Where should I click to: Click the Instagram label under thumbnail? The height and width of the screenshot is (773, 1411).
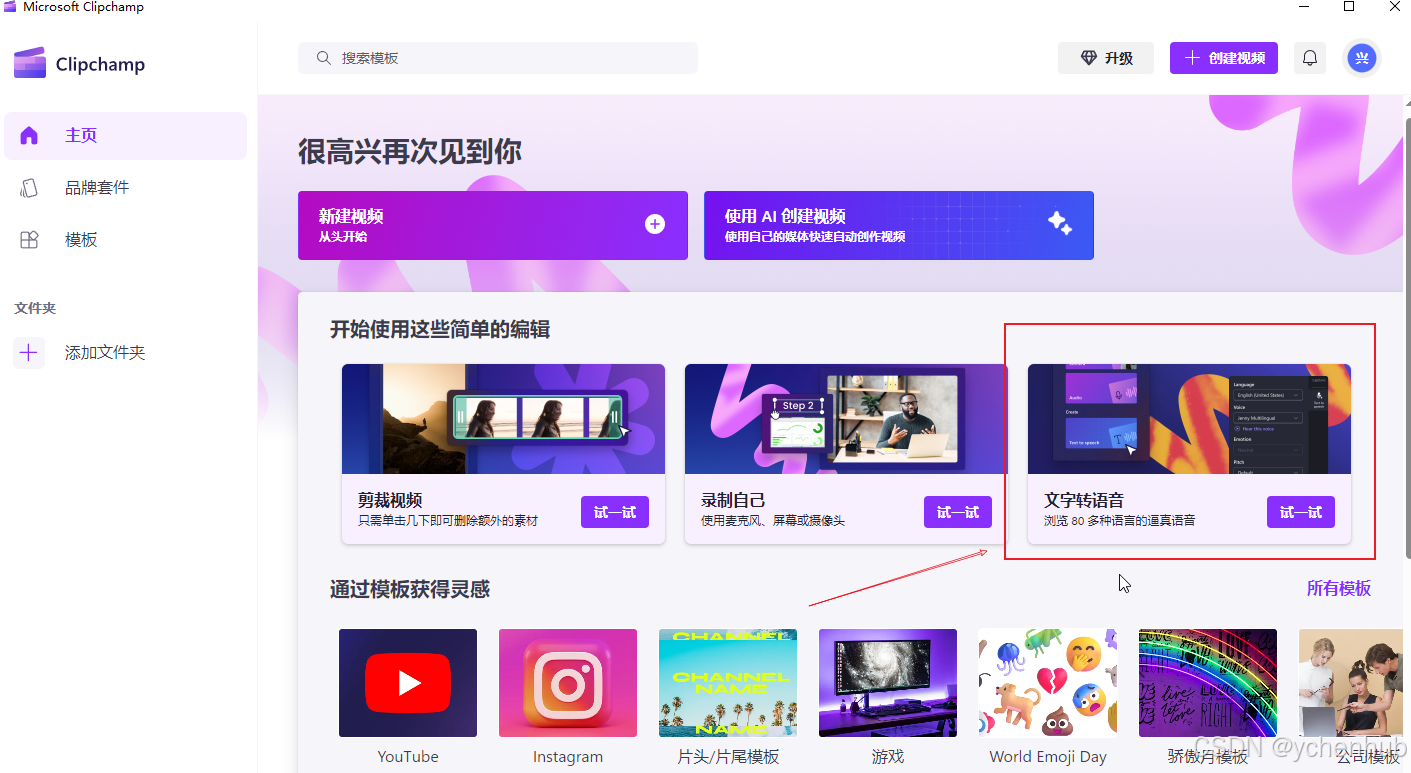pos(568,756)
